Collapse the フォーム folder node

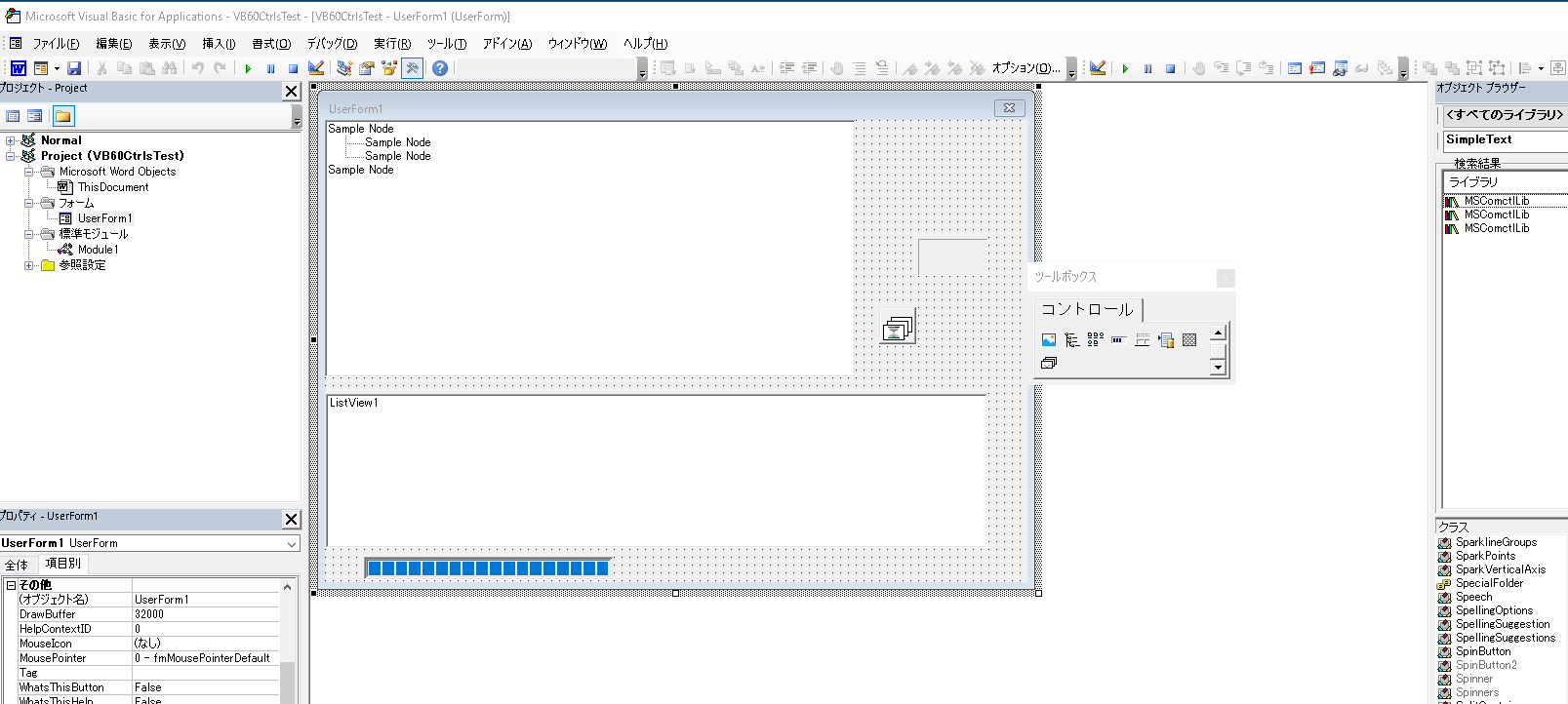(29, 203)
